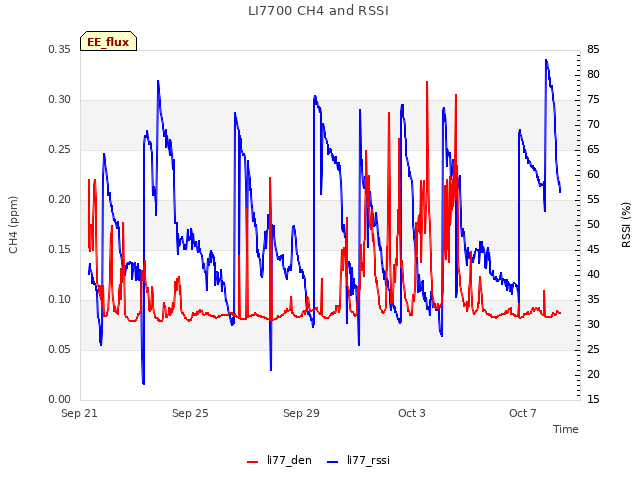Click the chart title LI7700 CH4 and RSSI

pos(318,11)
